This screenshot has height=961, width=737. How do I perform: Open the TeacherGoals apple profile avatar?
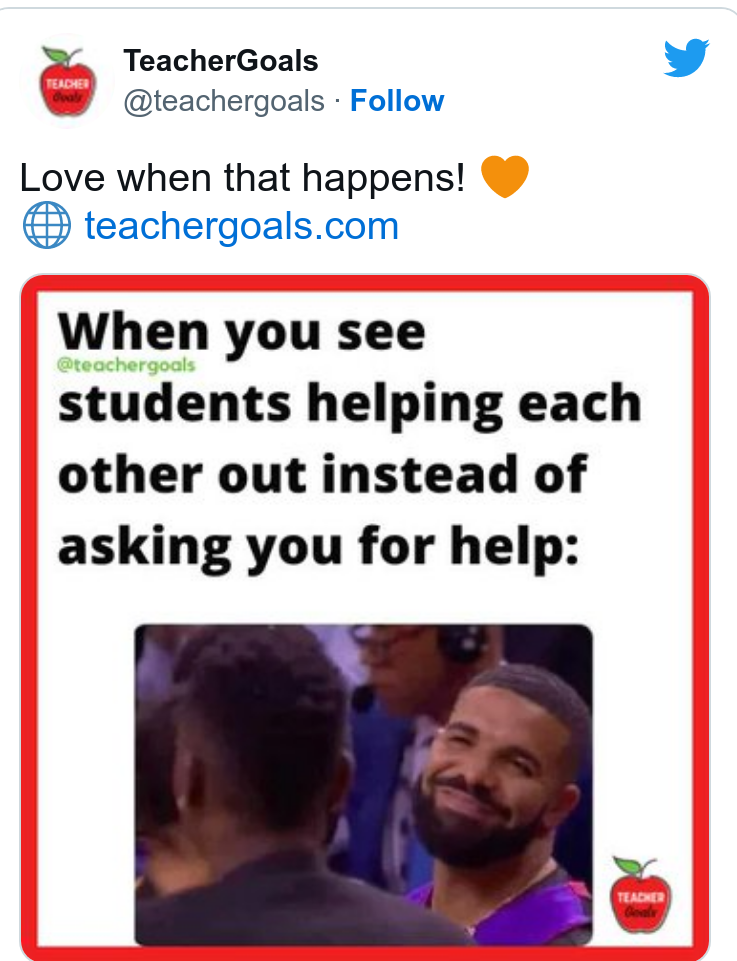pos(67,82)
